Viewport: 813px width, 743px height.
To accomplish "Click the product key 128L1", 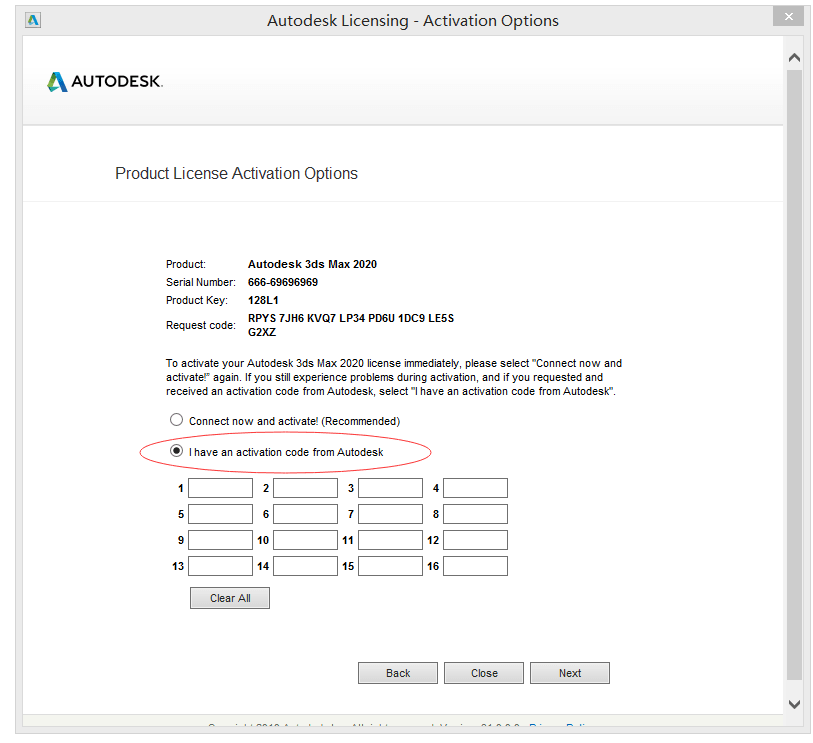I will point(263,300).
